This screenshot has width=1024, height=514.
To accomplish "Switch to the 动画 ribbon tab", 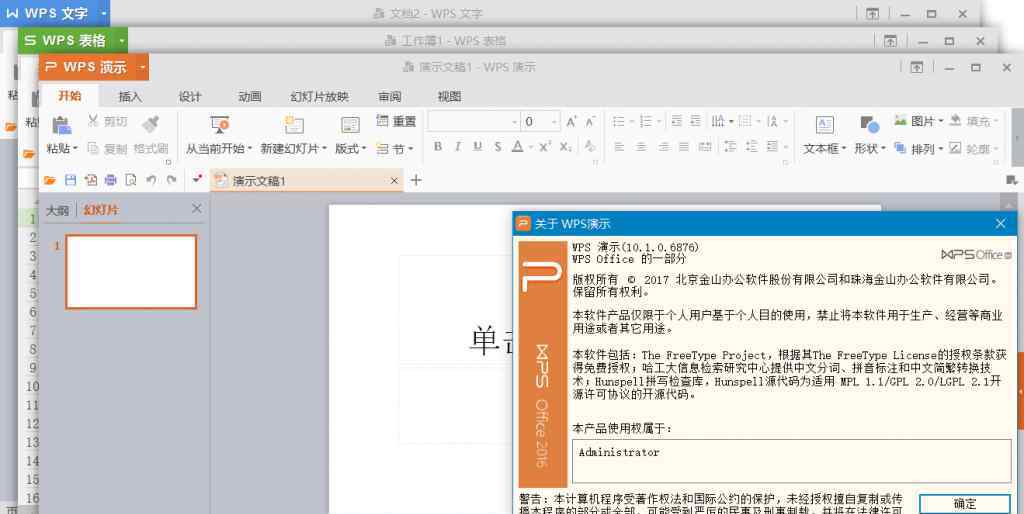I will pyautogui.click(x=250, y=97).
